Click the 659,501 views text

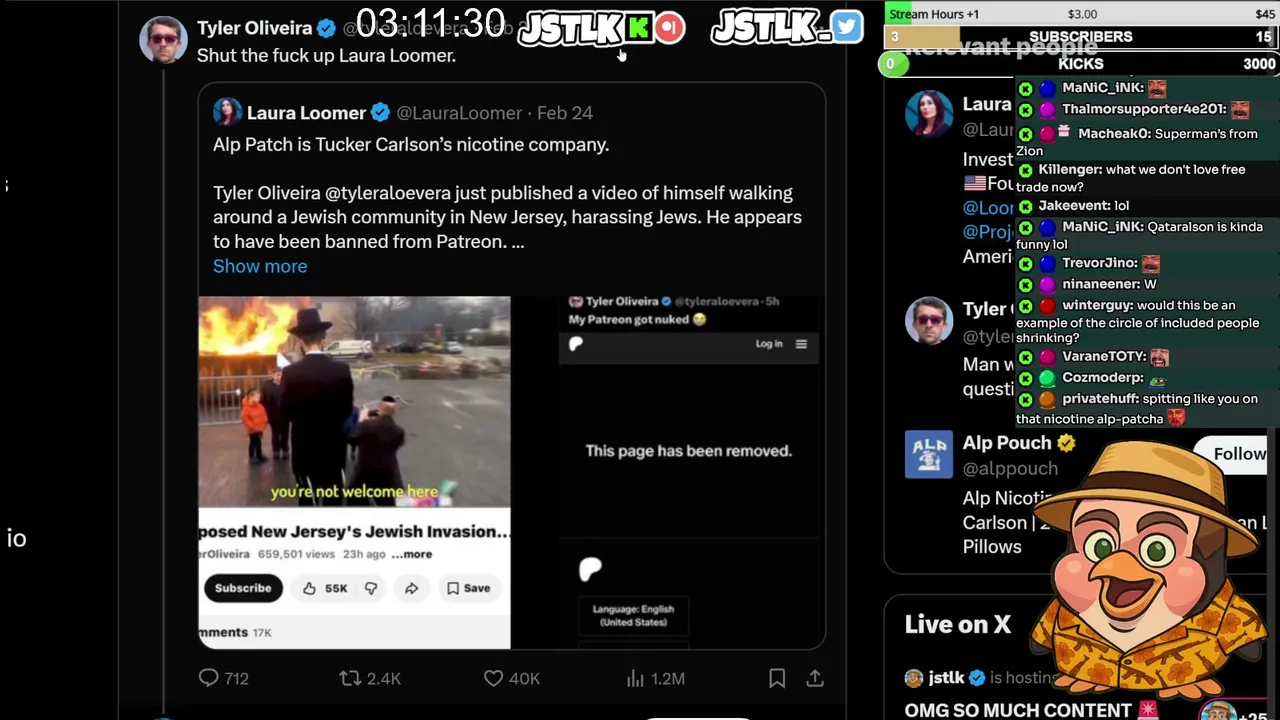[296, 554]
